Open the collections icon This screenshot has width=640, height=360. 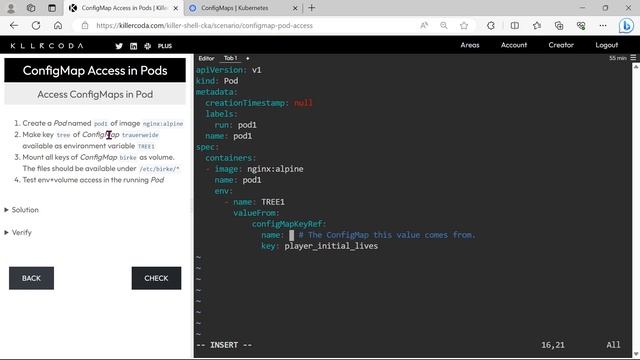pos(559,25)
